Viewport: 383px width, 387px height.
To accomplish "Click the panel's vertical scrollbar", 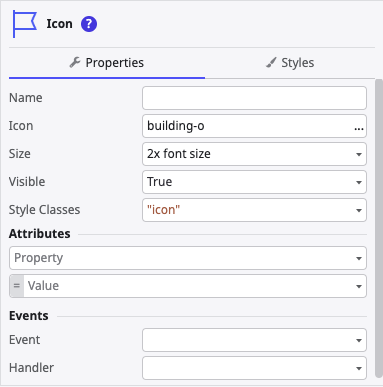I will [x=379, y=228].
